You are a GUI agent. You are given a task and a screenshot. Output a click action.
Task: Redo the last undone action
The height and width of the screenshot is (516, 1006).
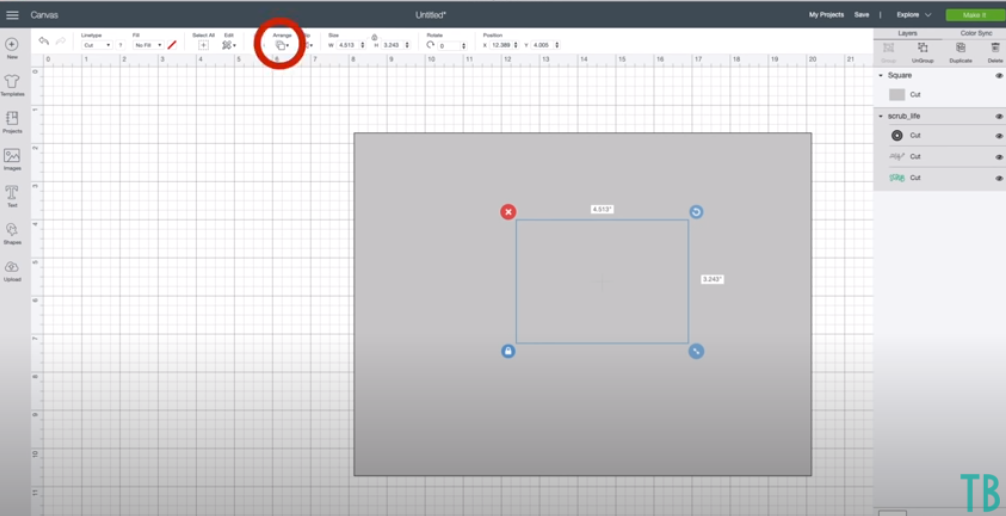pos(60,41)
